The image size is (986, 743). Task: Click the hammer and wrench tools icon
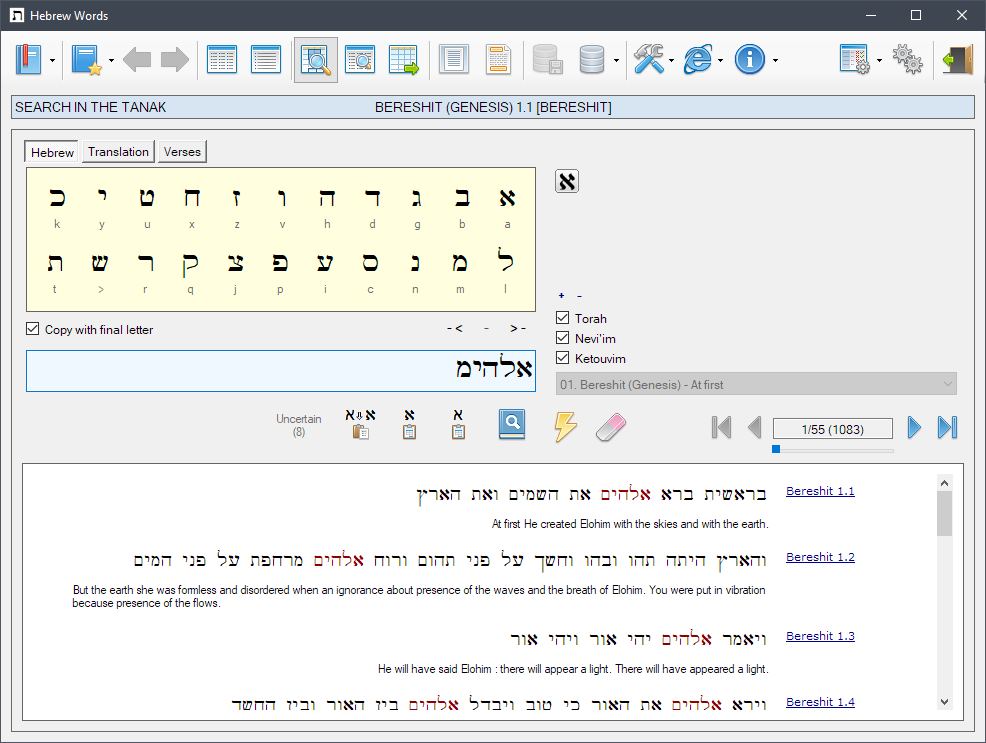pos(649,60)
